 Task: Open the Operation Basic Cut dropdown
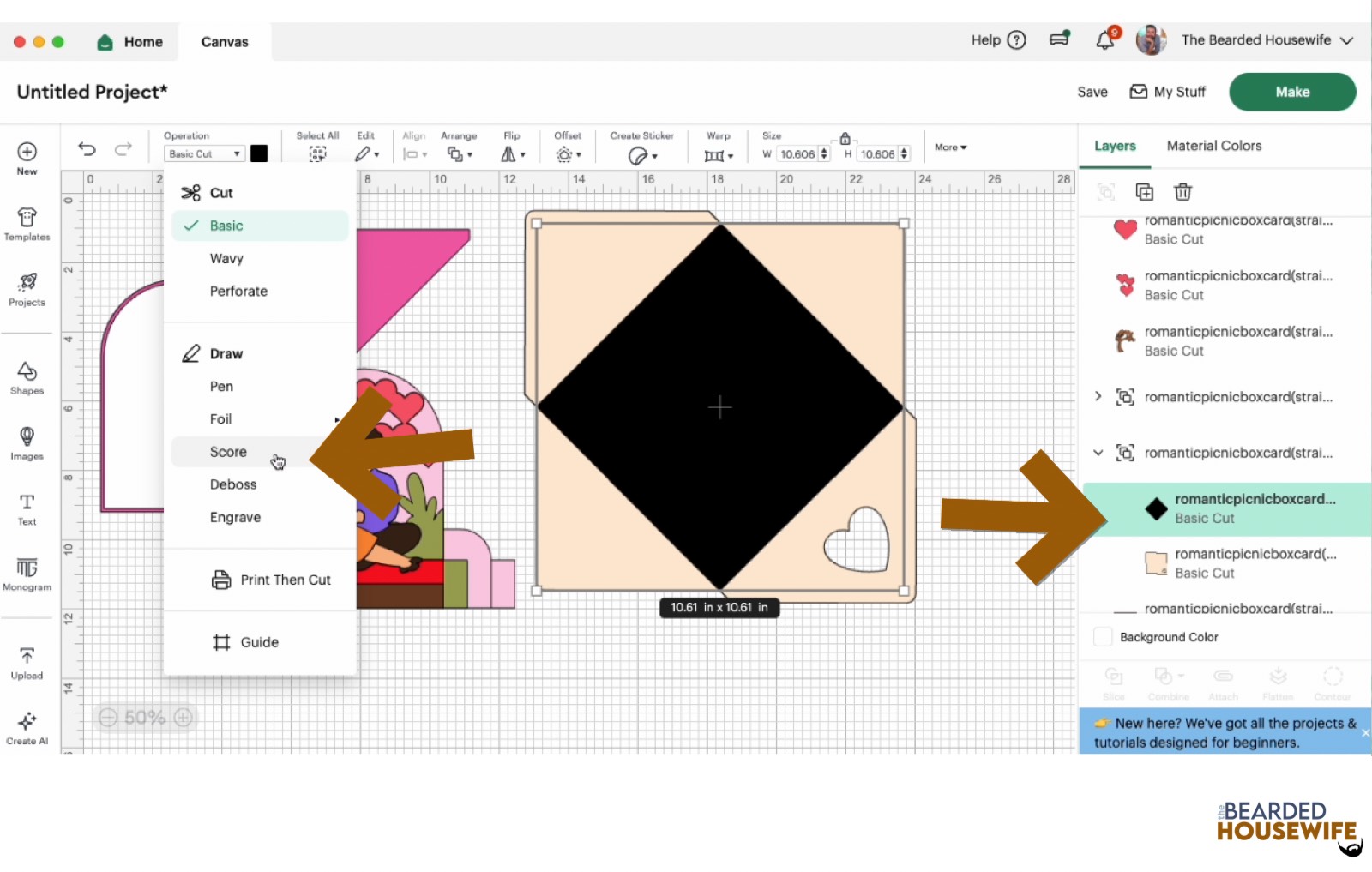[204, 154]
